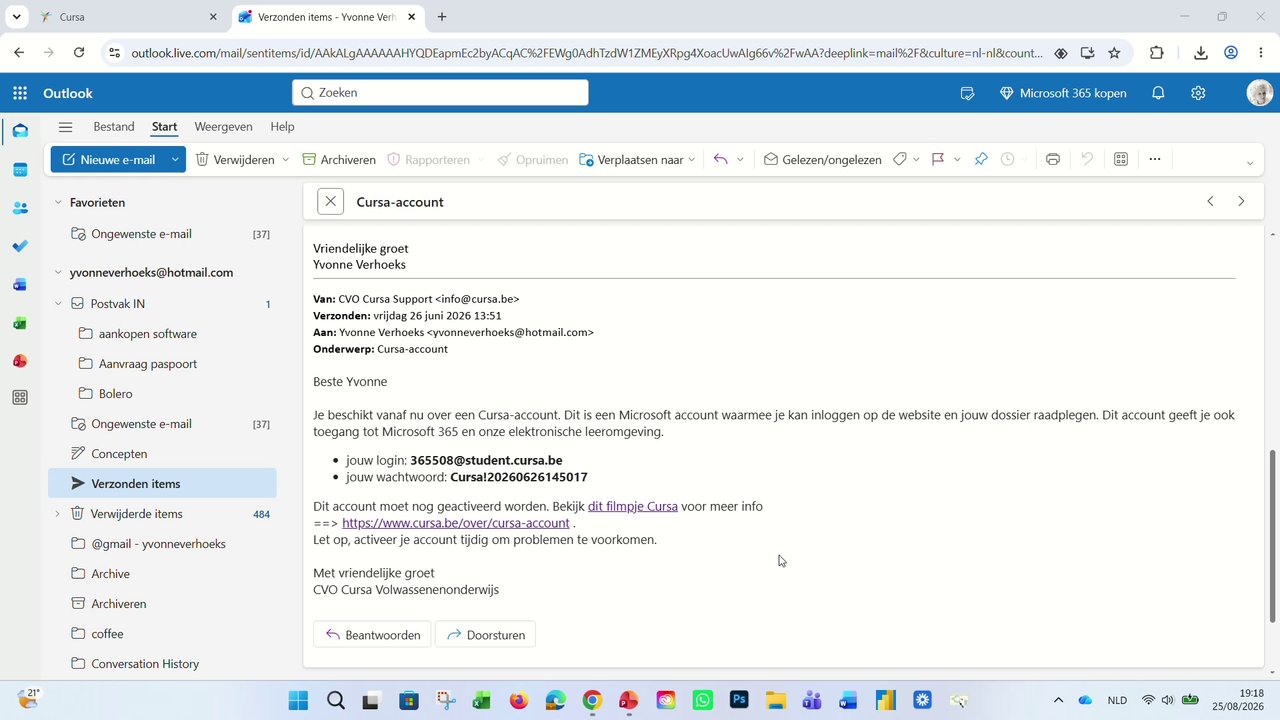Go to previous message arrow
Screen dimensions: 1280x720
point(1210,201)
